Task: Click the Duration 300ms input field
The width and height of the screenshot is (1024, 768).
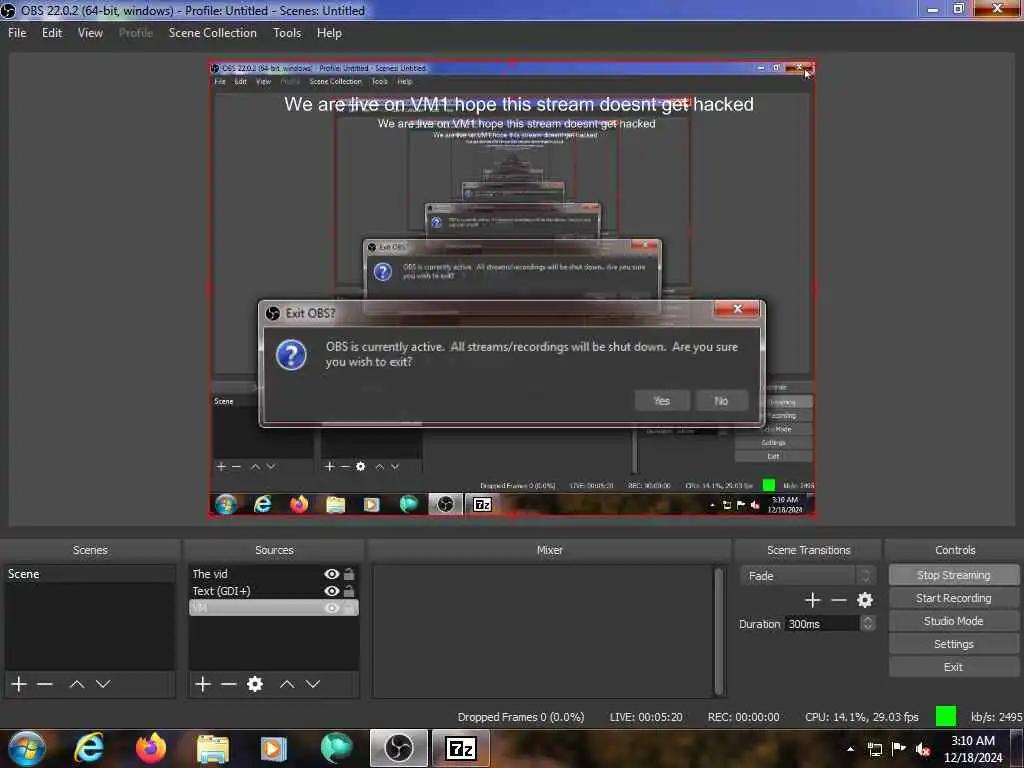Action: point(822,623)
